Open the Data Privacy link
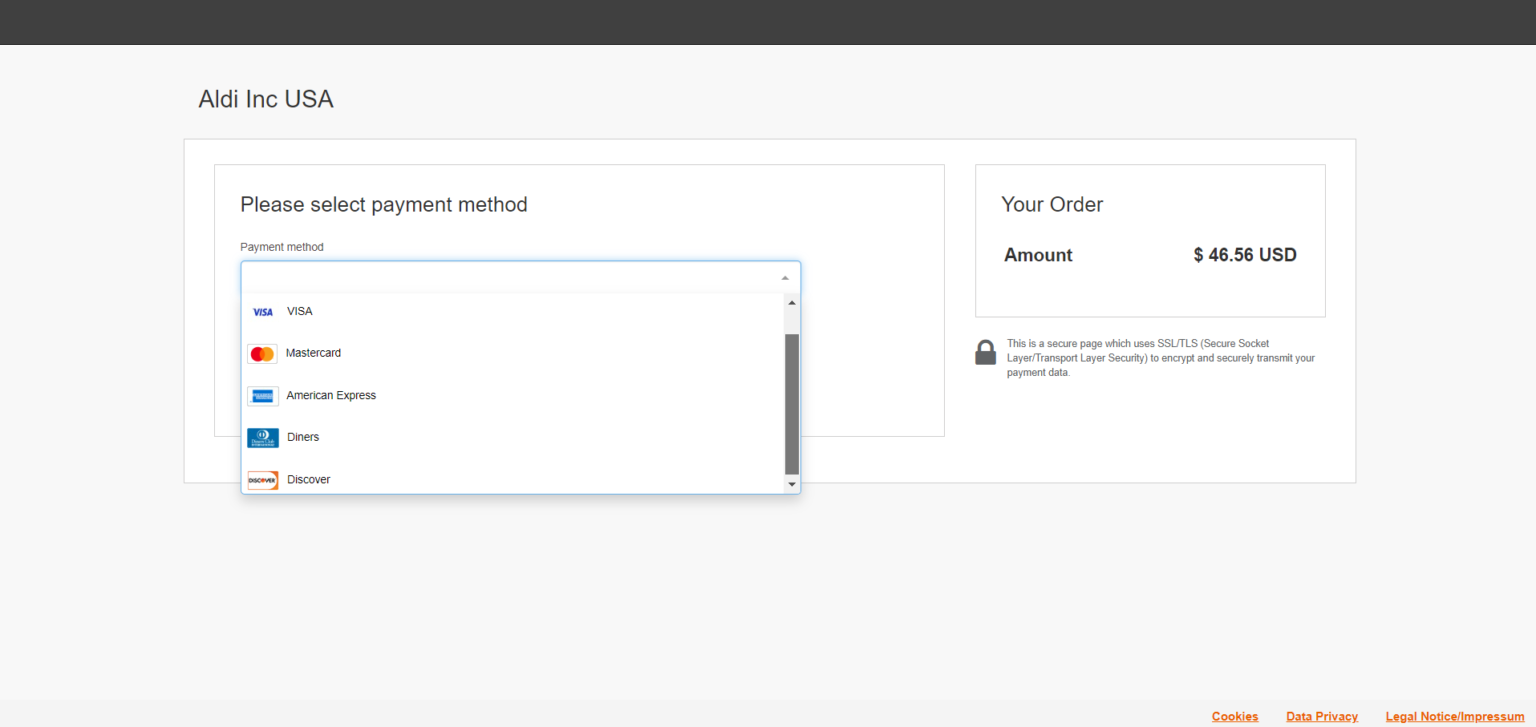The image size is (1536, 727). pos(1322,716)
